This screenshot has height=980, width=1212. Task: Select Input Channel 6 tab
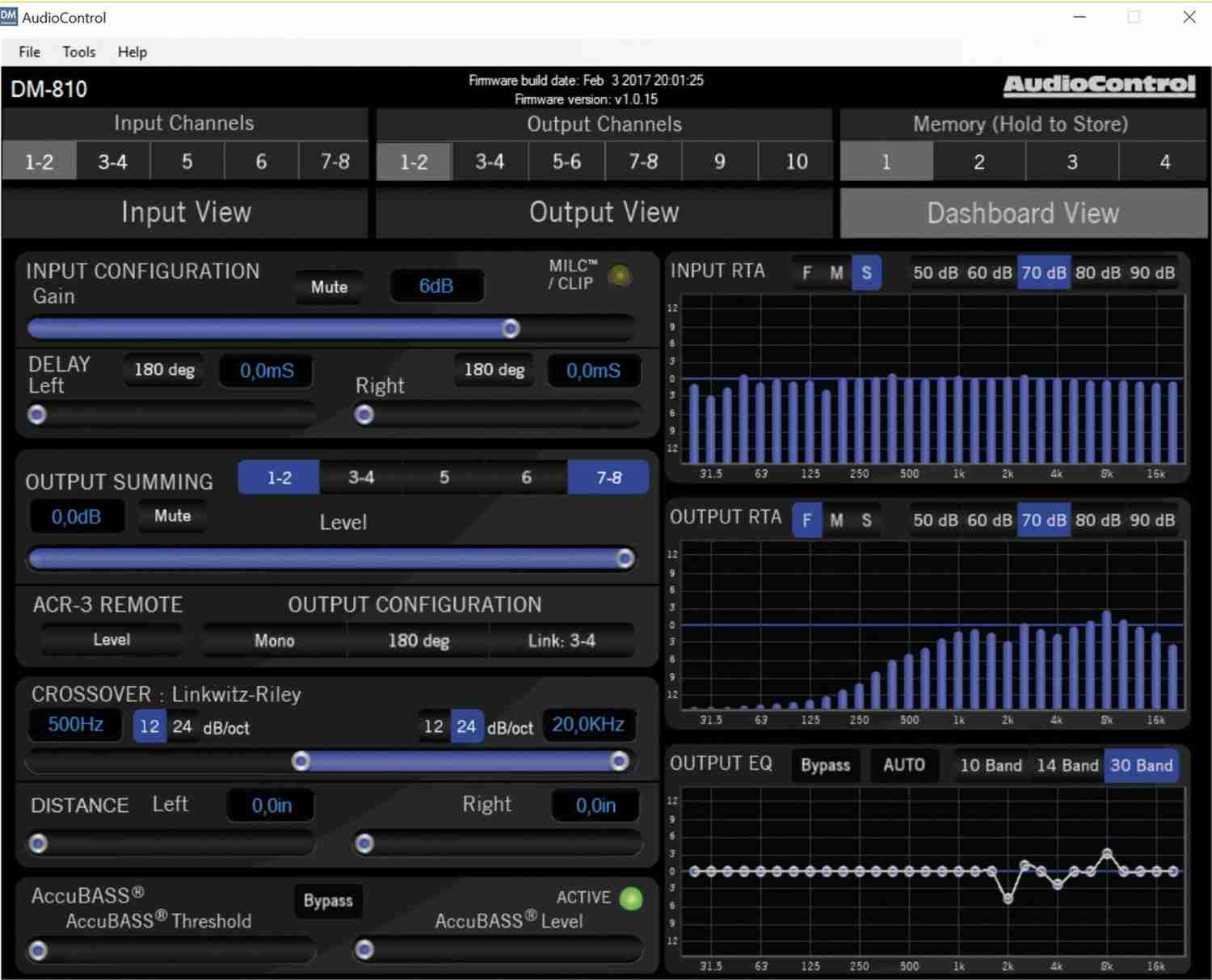coord(261,162)
